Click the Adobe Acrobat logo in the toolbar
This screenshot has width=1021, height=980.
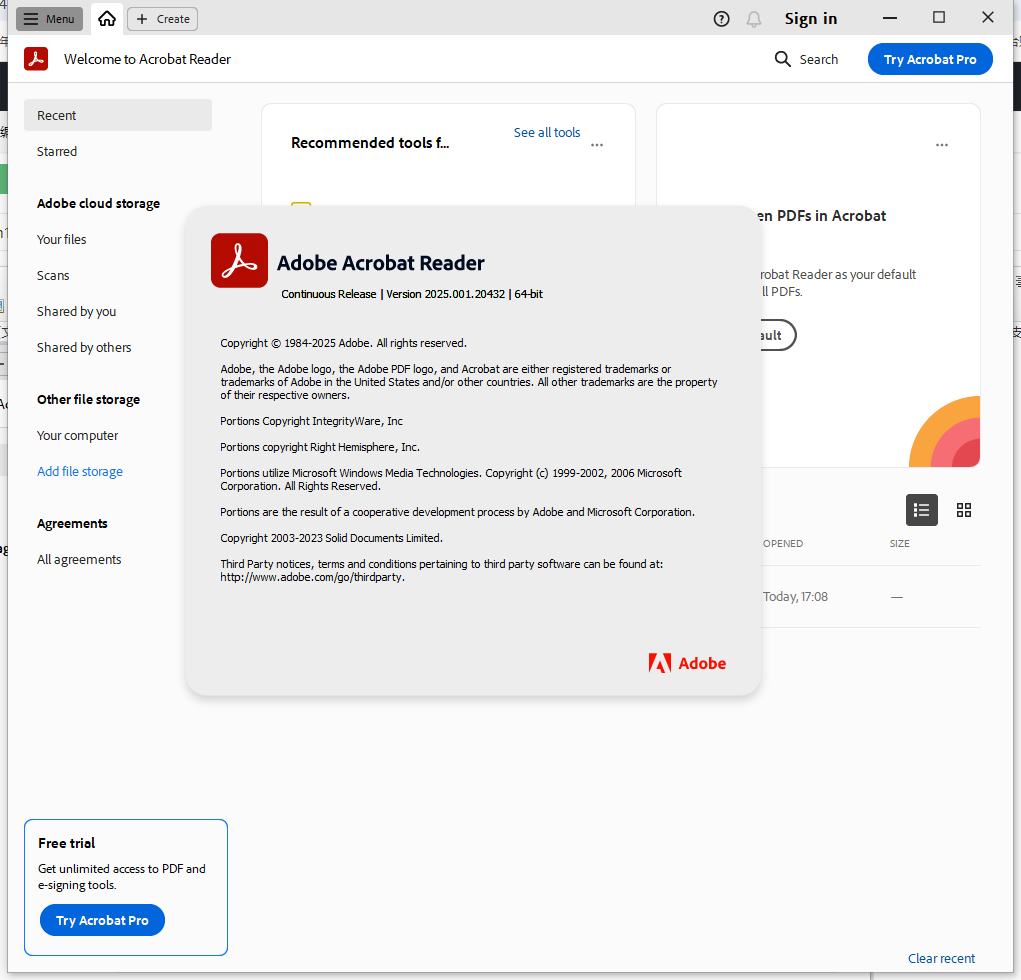click(x=36, y=59)
